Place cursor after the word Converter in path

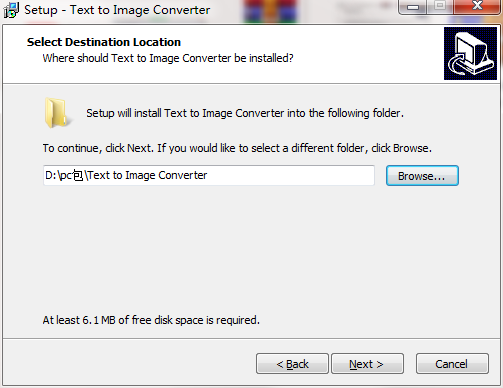click(x=208, y=175)
